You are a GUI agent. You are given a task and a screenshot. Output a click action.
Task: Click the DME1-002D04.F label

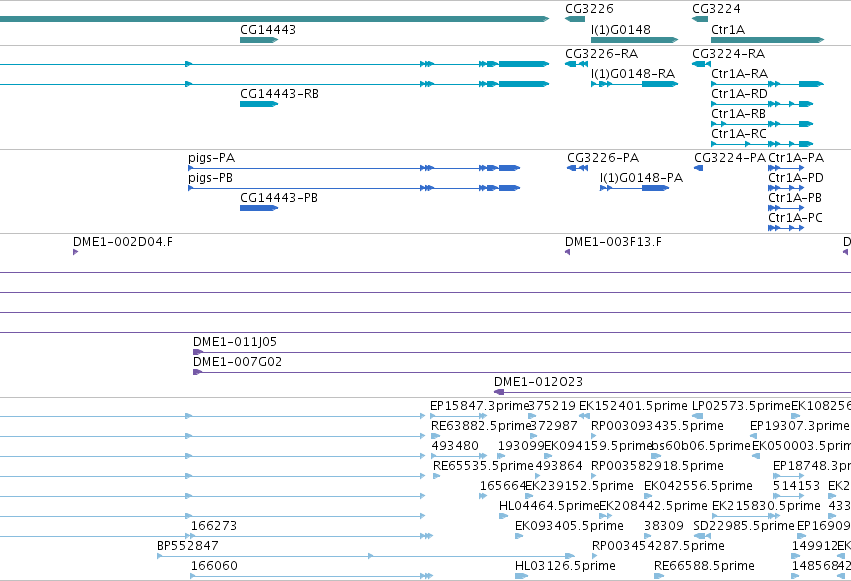(x=123, y=242)
